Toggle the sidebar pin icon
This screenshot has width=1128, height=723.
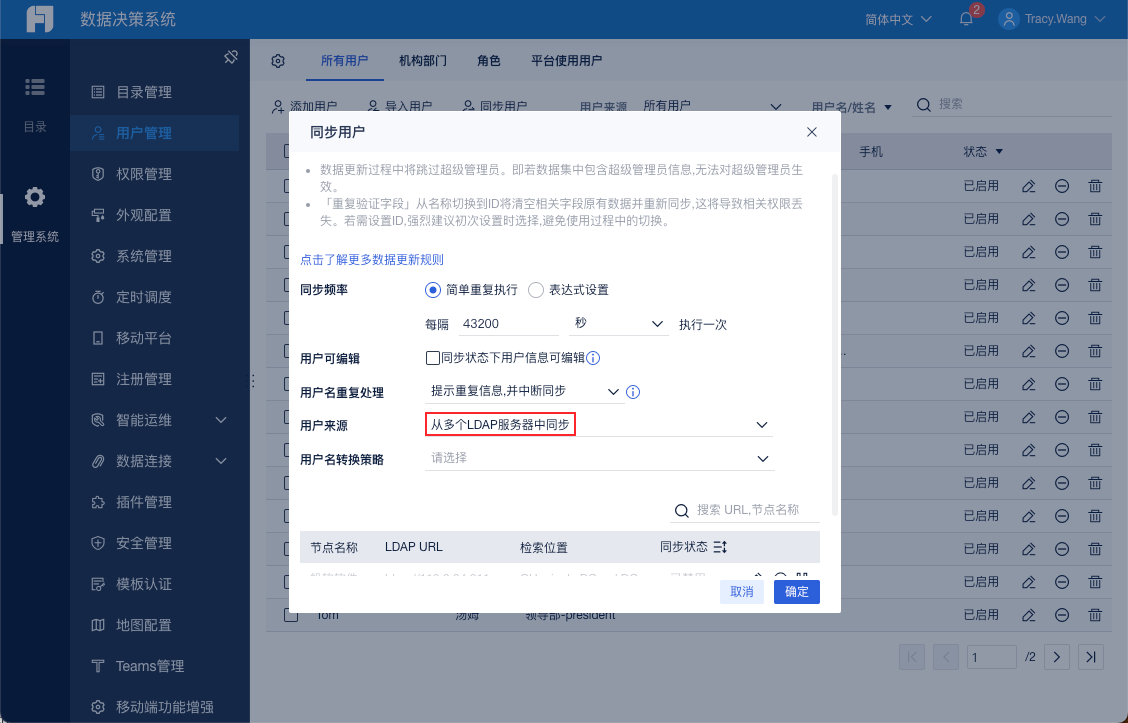[231, 57]
